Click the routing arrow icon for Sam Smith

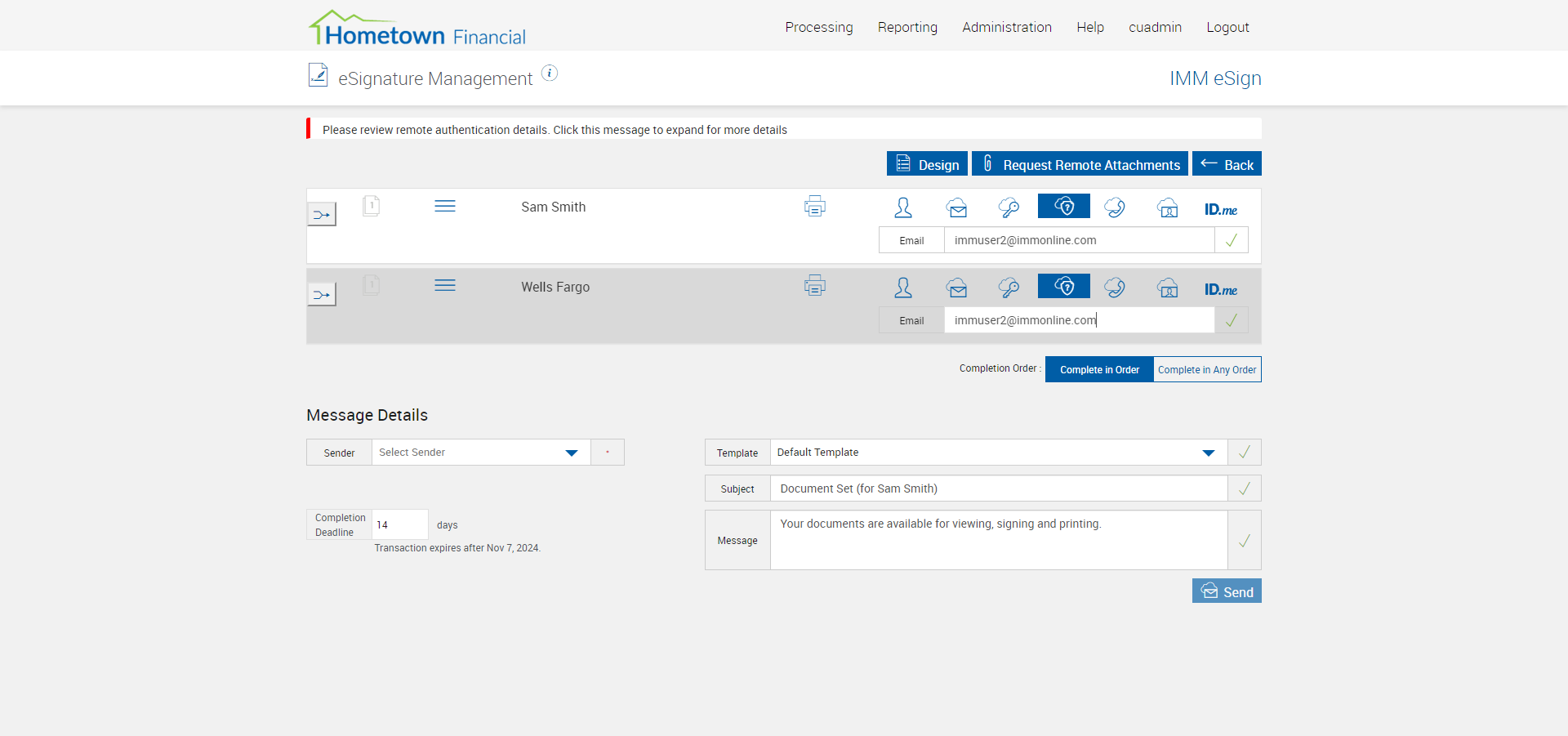point(322,215)
